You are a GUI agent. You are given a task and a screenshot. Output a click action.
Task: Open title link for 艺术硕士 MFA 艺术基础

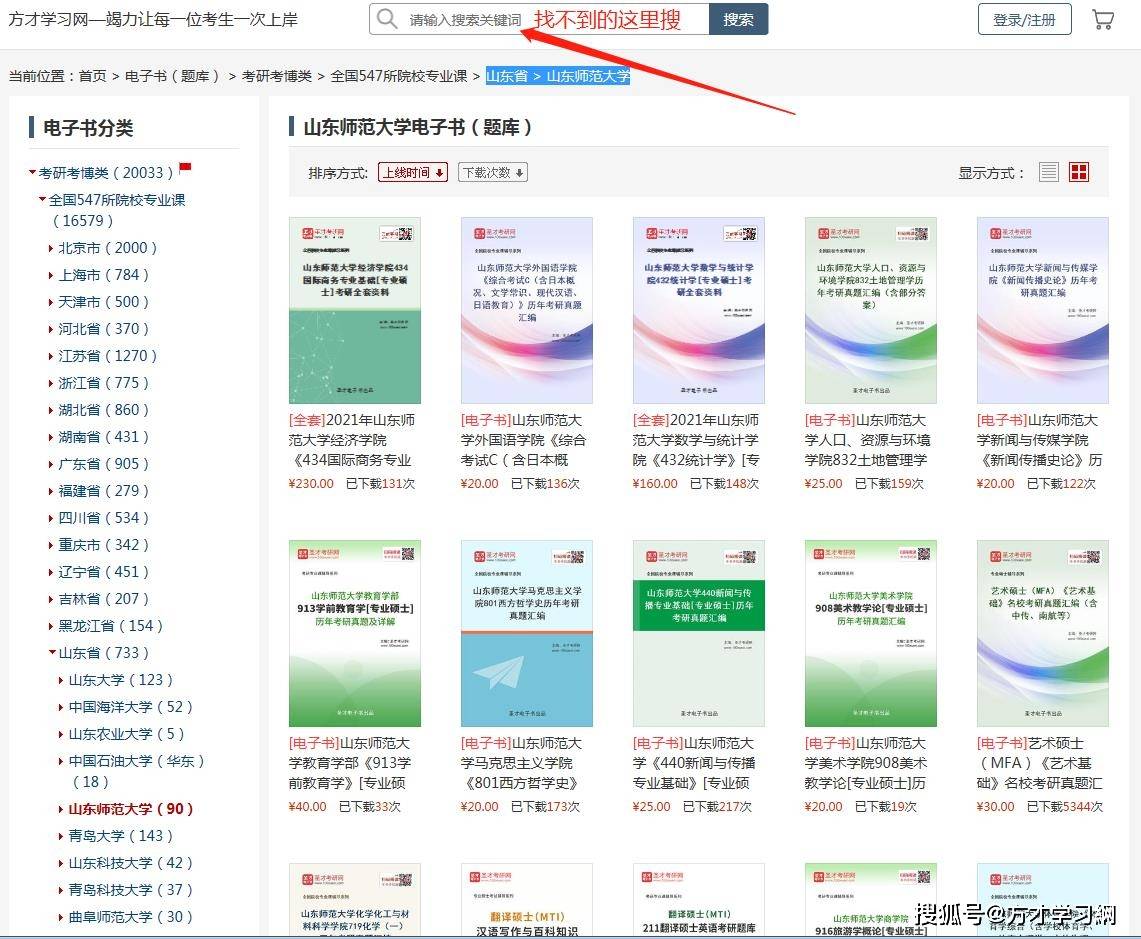tap(1040, 763)
